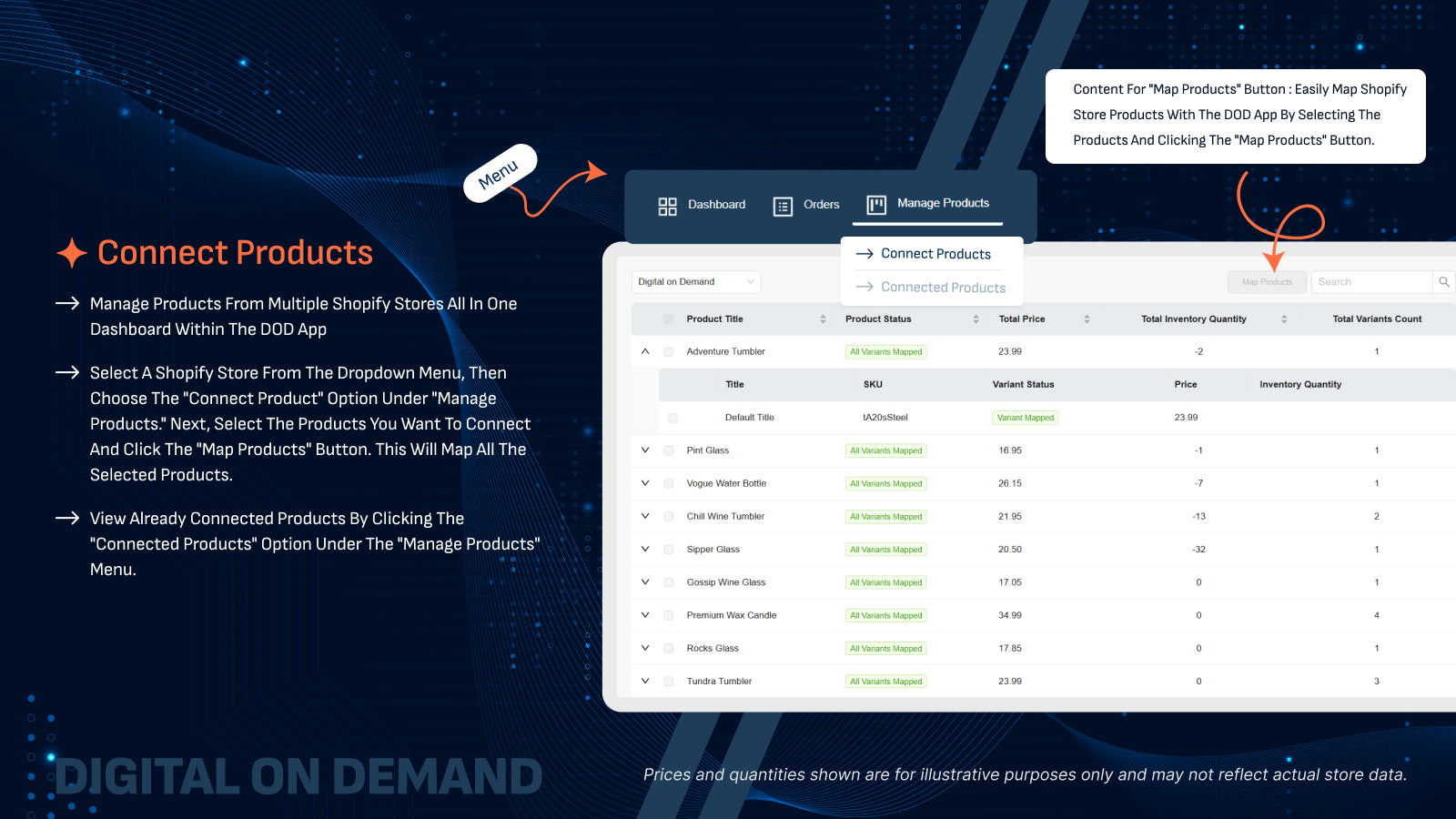Click the Inventory Quantity sub-header
The width and height of the screenshot is (1456, 819).
1299,385
